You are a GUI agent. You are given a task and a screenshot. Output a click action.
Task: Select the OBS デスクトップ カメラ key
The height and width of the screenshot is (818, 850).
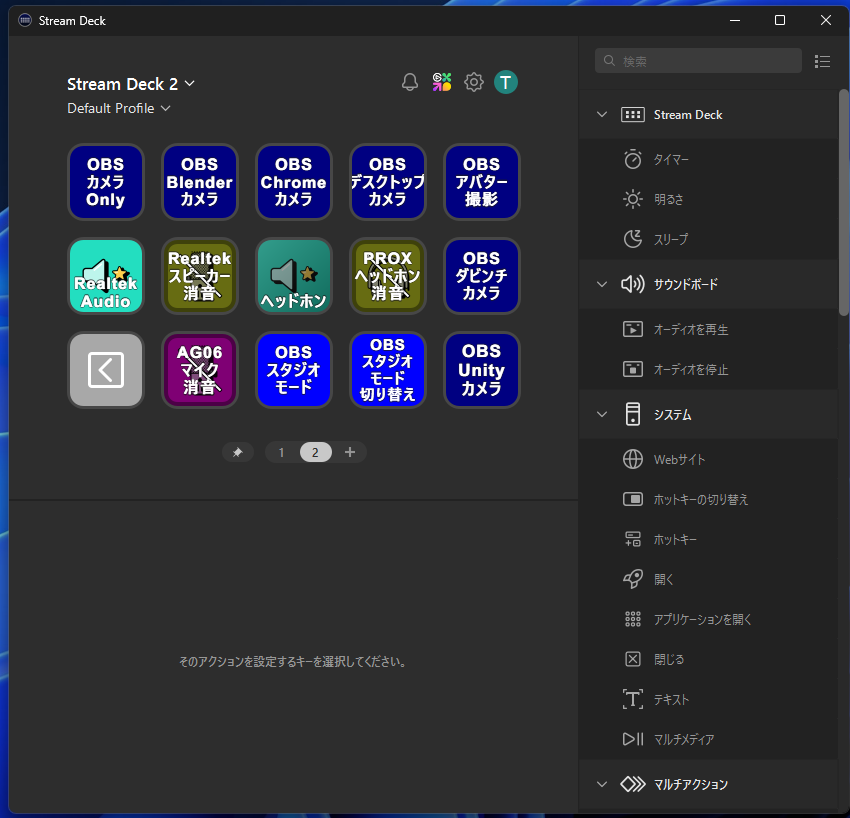tap(388, 182)
